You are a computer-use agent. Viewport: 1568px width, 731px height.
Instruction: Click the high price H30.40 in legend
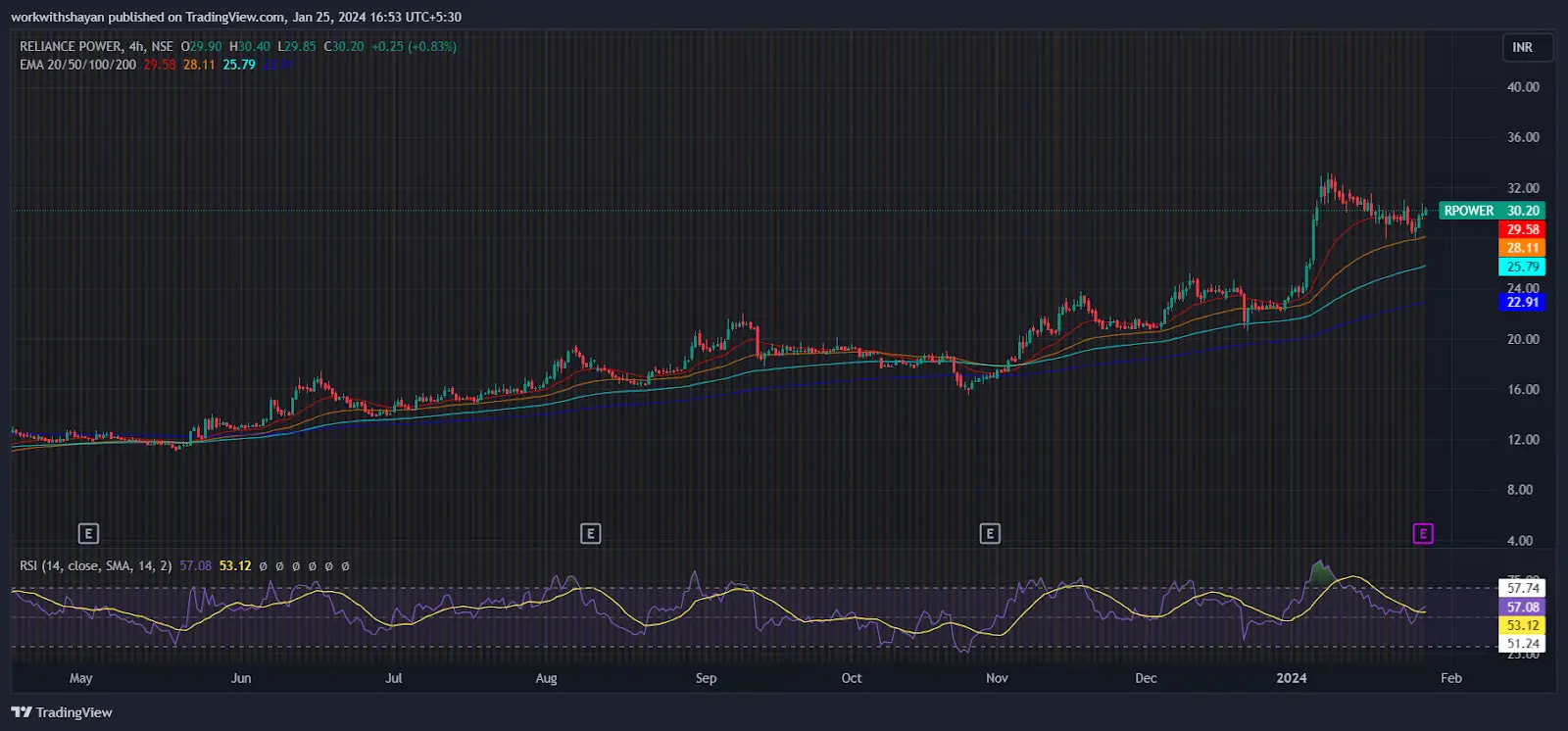click(249, 46)
